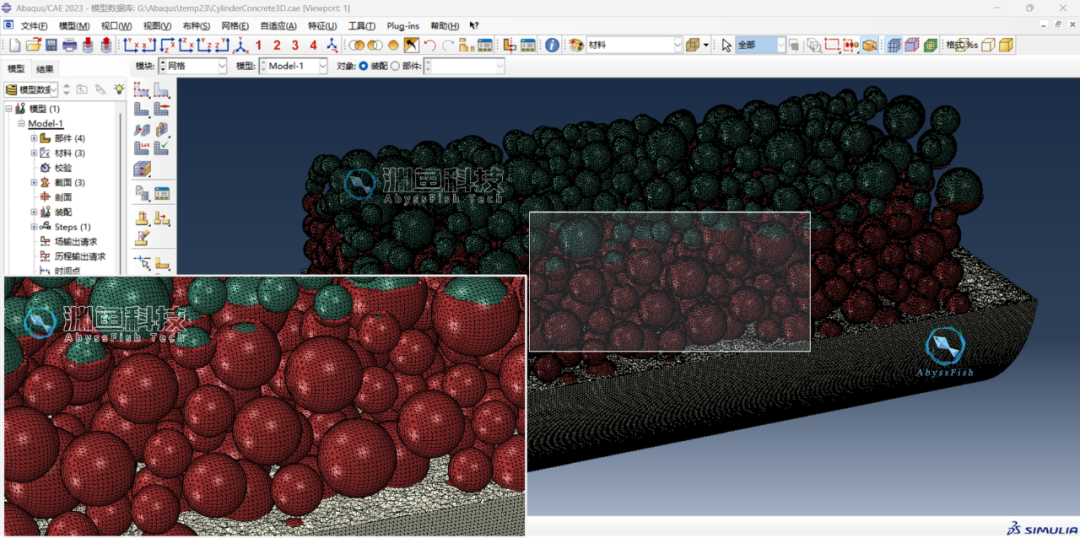Select Model-1 in the model tree
The image size is (1080, 538).
point(45,124)
